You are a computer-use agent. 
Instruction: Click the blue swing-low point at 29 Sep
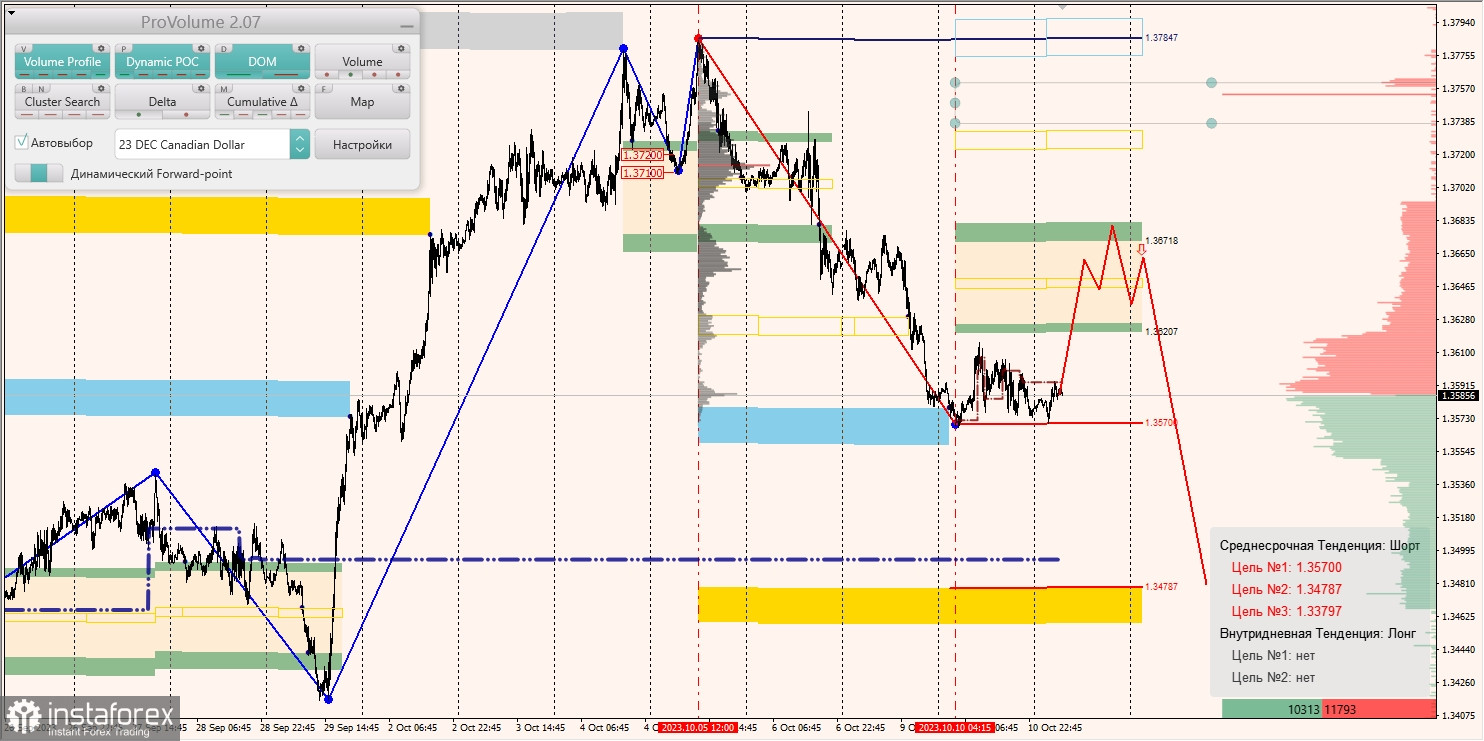pyautogui.click(x=328, y=698)
